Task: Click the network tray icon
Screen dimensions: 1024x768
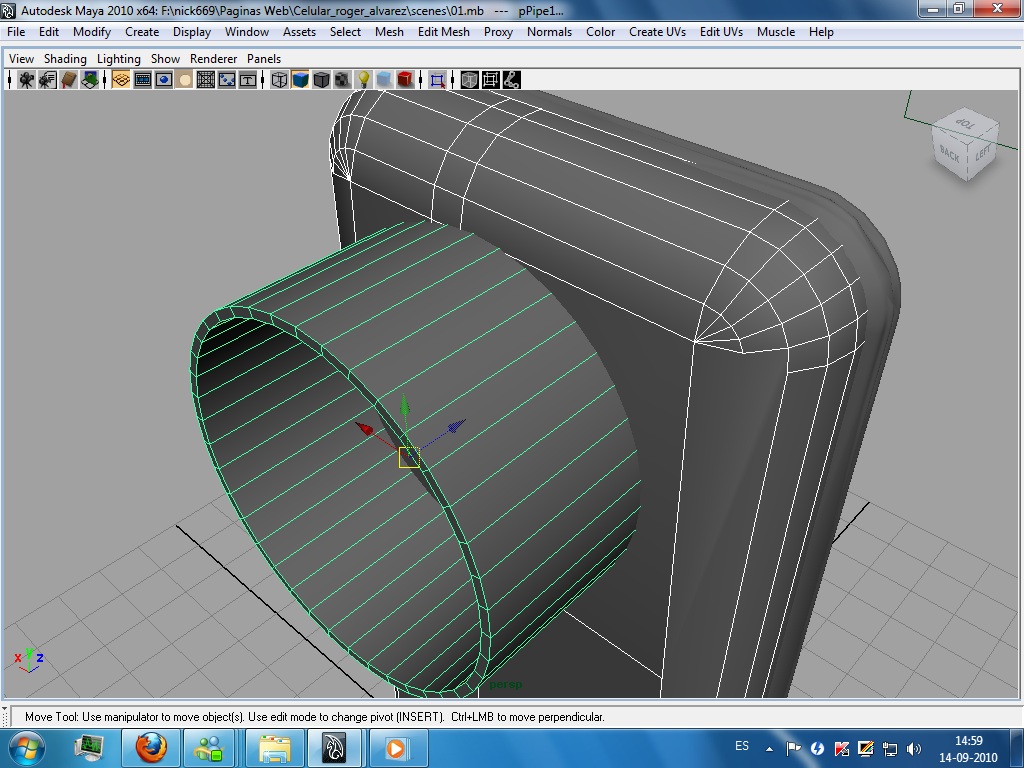Action: click(890, 748)
